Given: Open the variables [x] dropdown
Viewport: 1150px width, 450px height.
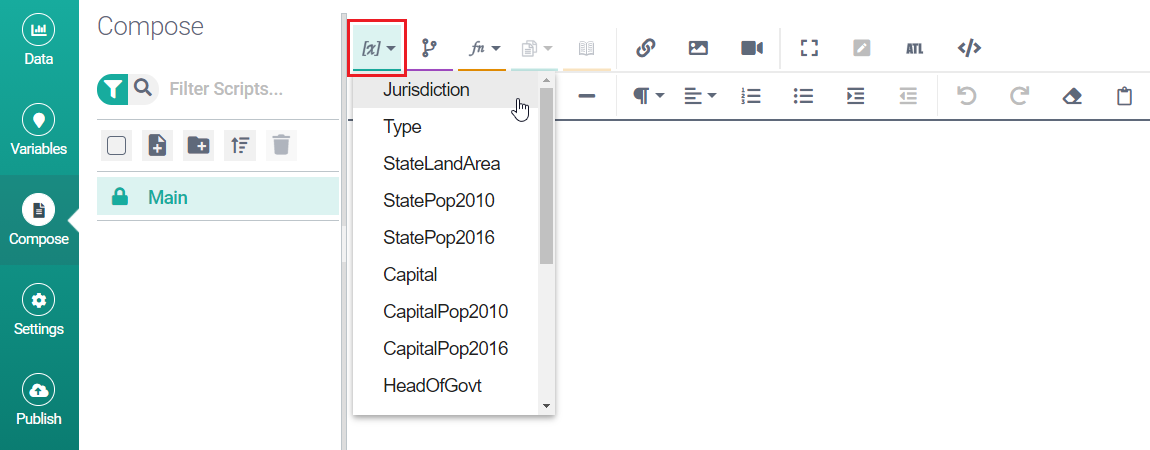Looking at the screenshot, I should 377,48.
